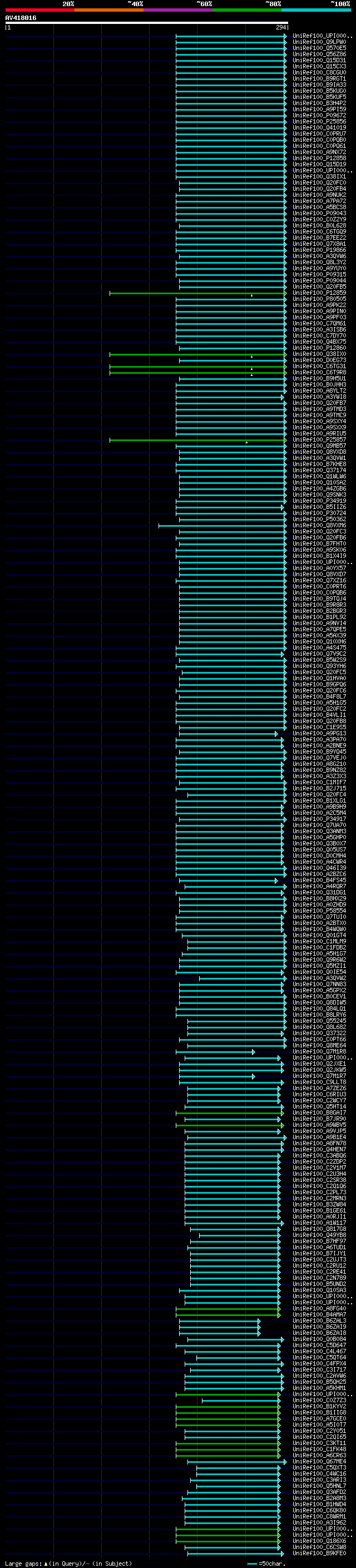Click the query end position 294
This screenshot has width=356, height=1568.
click(x=280, y=27)
